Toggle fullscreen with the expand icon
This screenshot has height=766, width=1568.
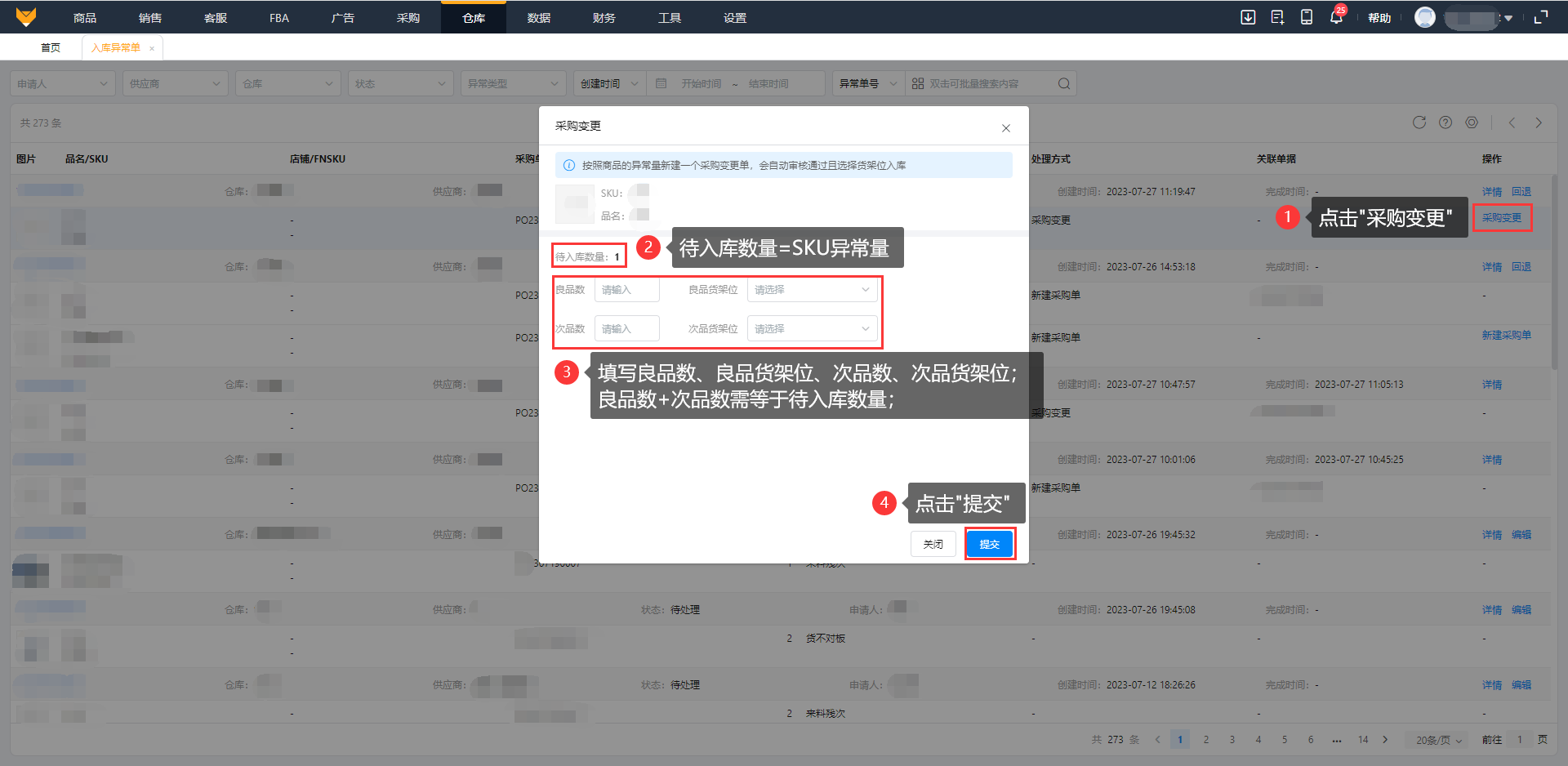coord(1541,17)
